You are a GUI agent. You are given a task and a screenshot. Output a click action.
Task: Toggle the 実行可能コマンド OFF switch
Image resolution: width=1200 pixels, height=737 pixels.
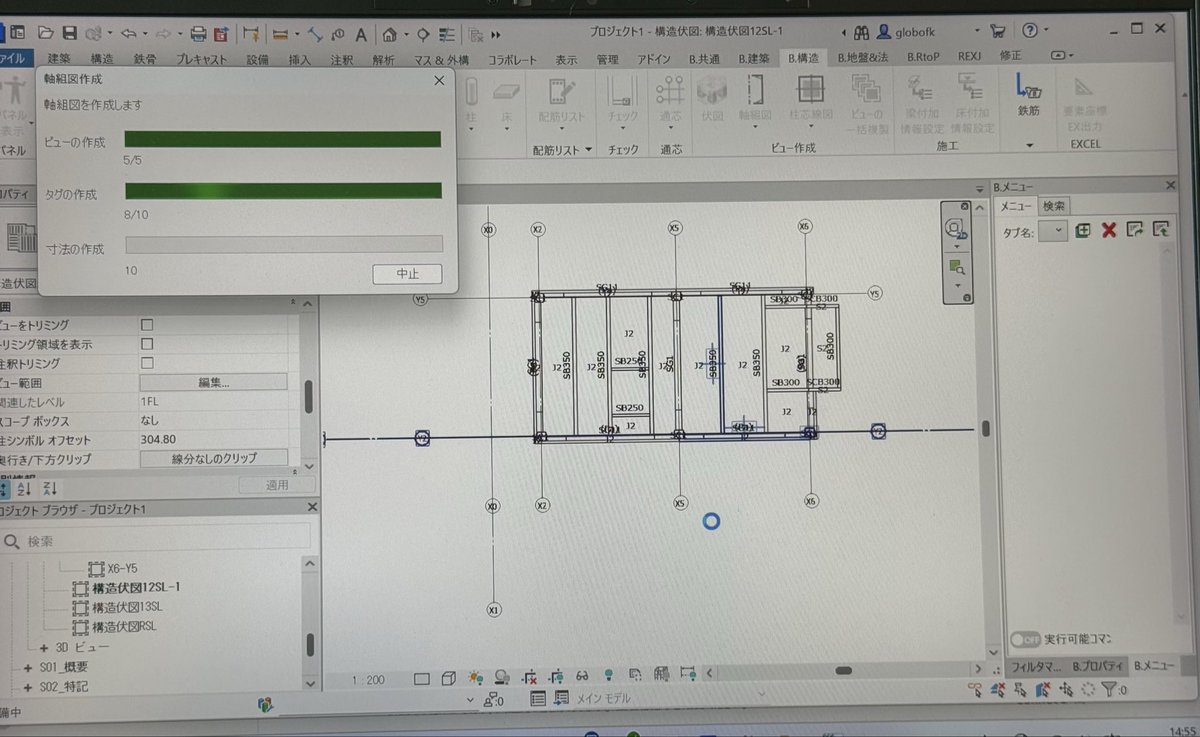tap(1024, 639)
